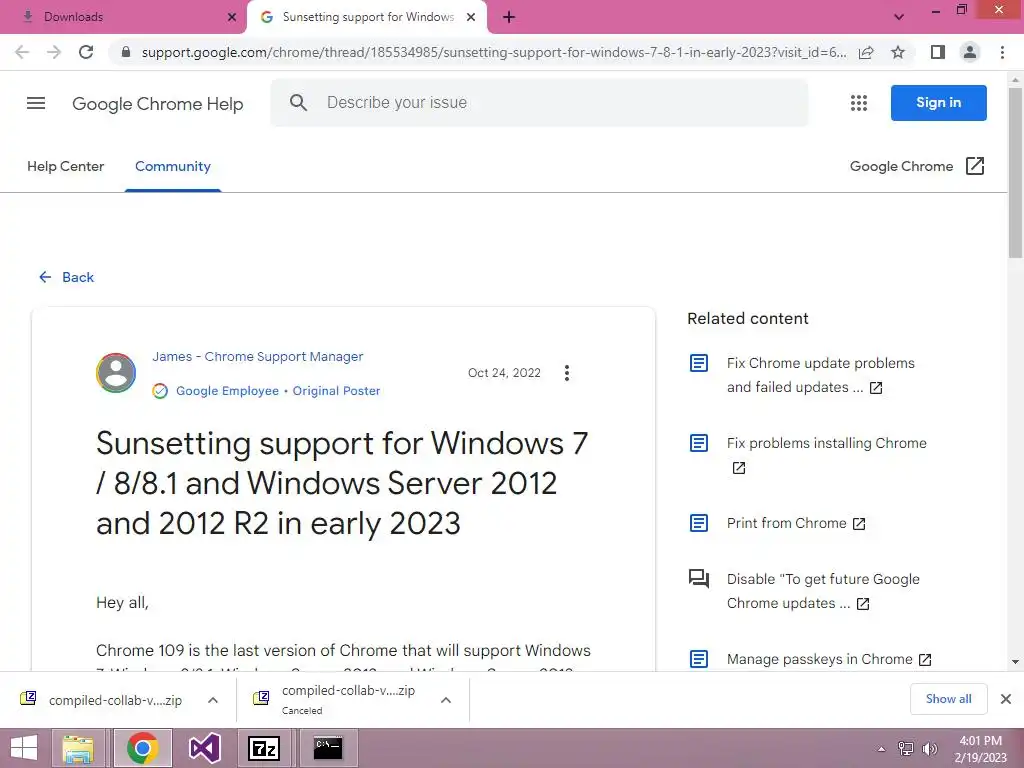Open the side panel icon in toolbar
This screenshot has height=768, width=1024.
938,52
